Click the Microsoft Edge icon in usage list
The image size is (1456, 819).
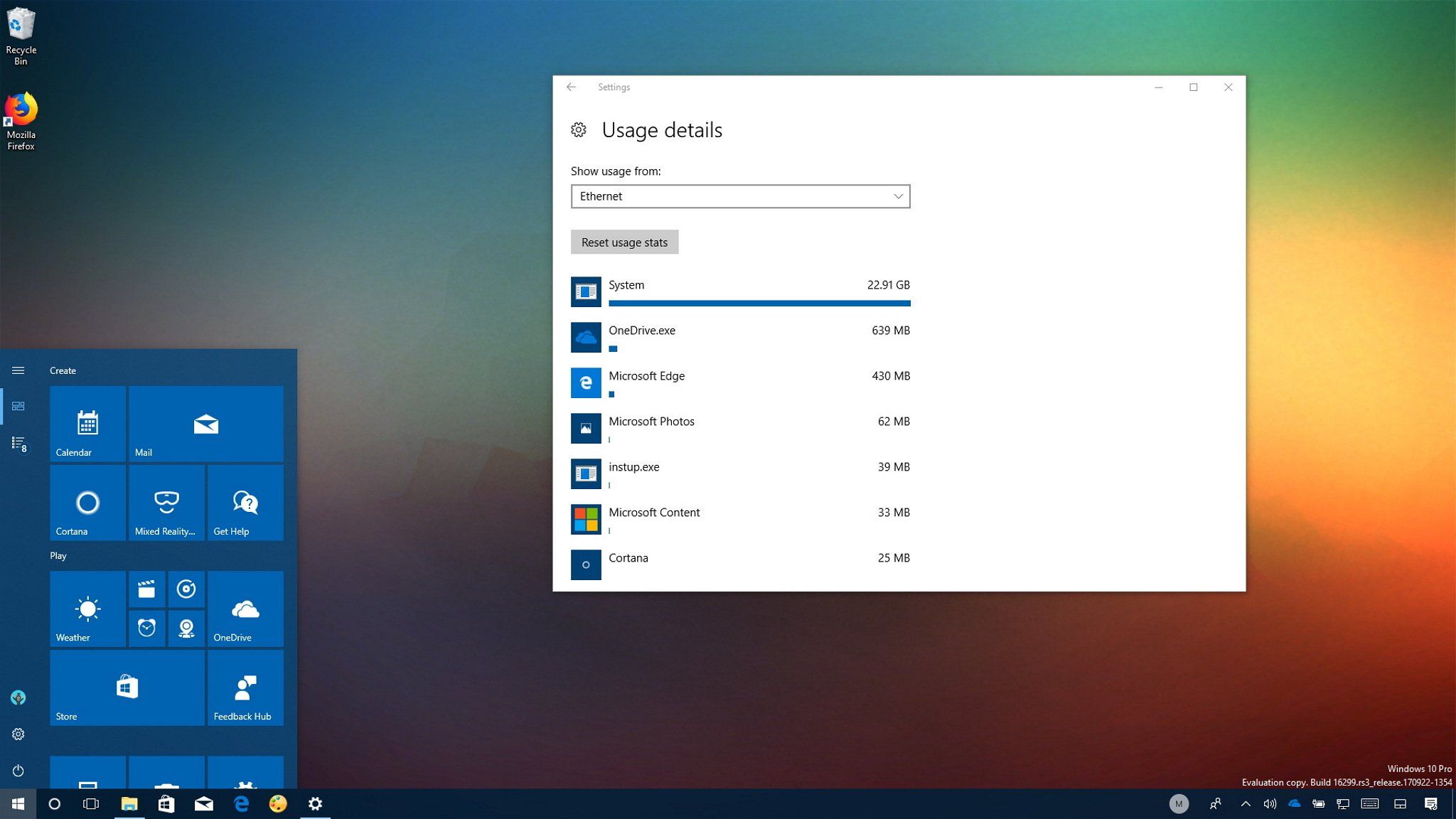click(x=586, y=382)
